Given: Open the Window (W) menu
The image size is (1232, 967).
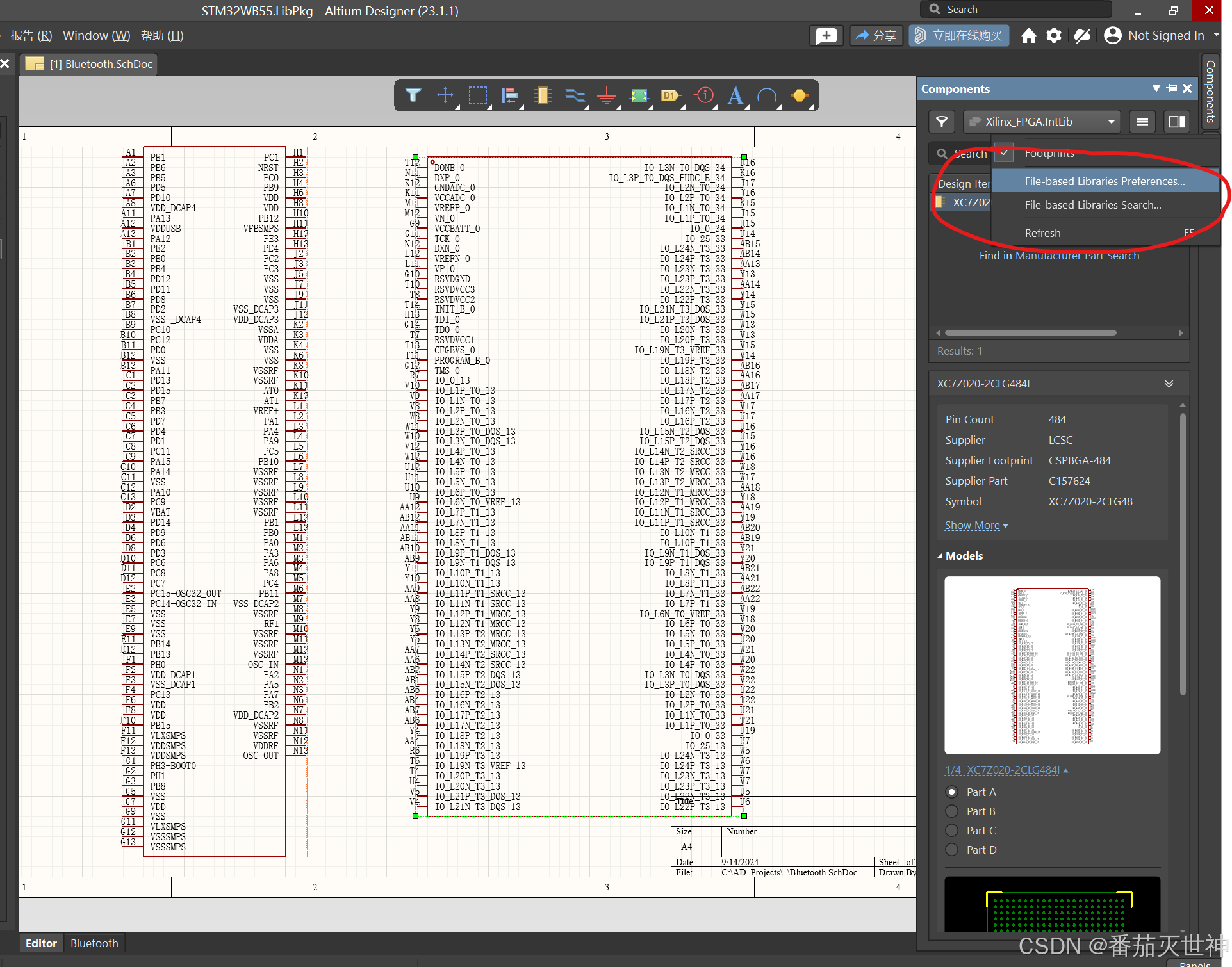Looking at the screenshot, I should (x=96, y=36).
